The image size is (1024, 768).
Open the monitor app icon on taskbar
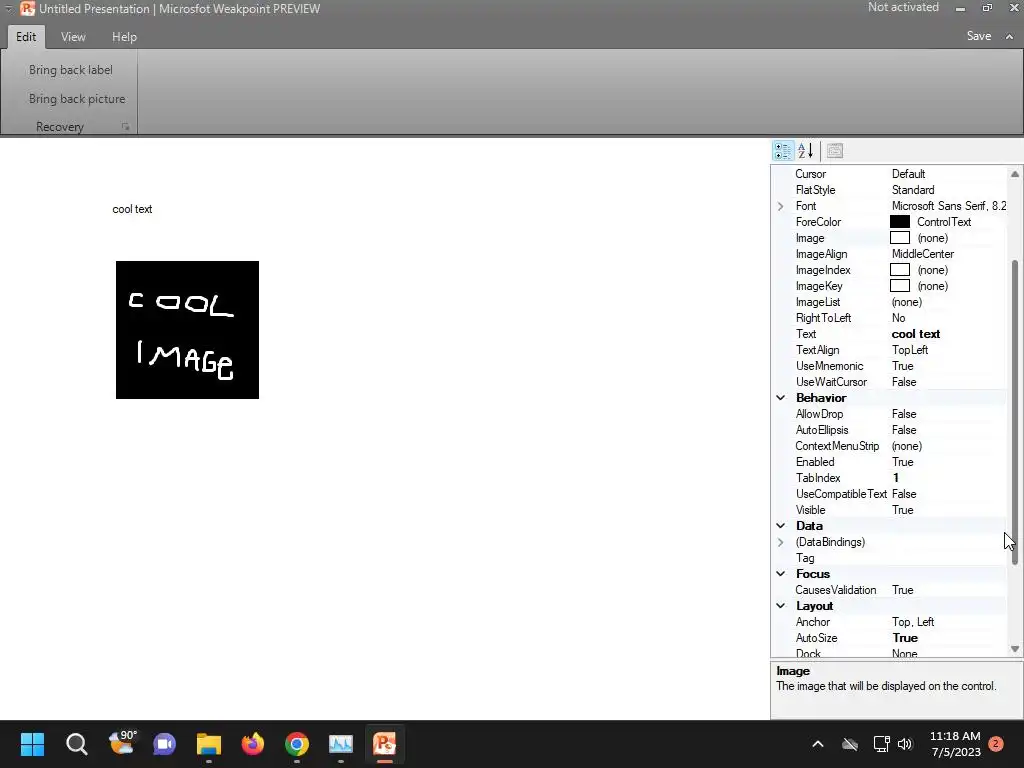tap(341, 744)
